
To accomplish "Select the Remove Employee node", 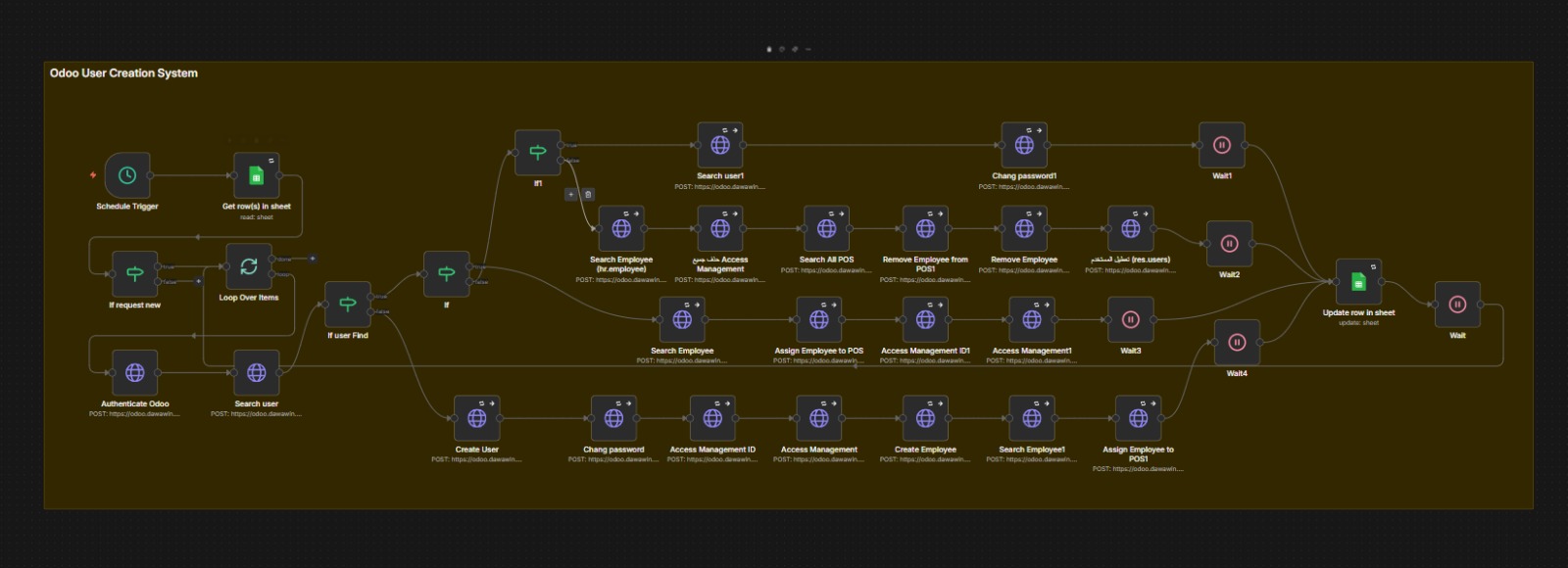I will 1024,228.
